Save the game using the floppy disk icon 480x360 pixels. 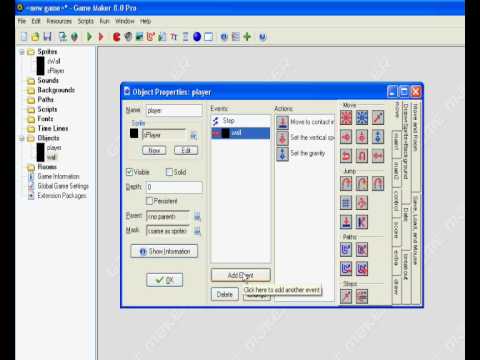tap(47, 36)
